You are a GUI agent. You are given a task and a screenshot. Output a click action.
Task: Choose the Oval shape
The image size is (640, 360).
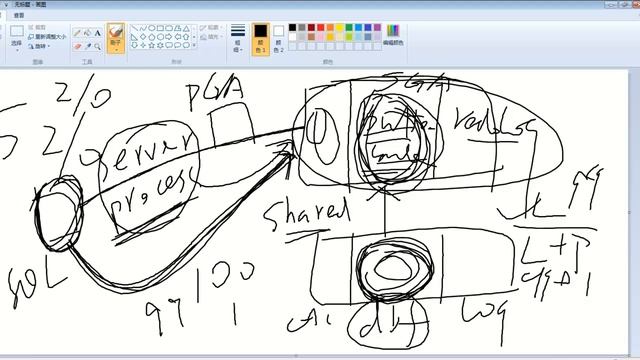(x=151, y=28)
